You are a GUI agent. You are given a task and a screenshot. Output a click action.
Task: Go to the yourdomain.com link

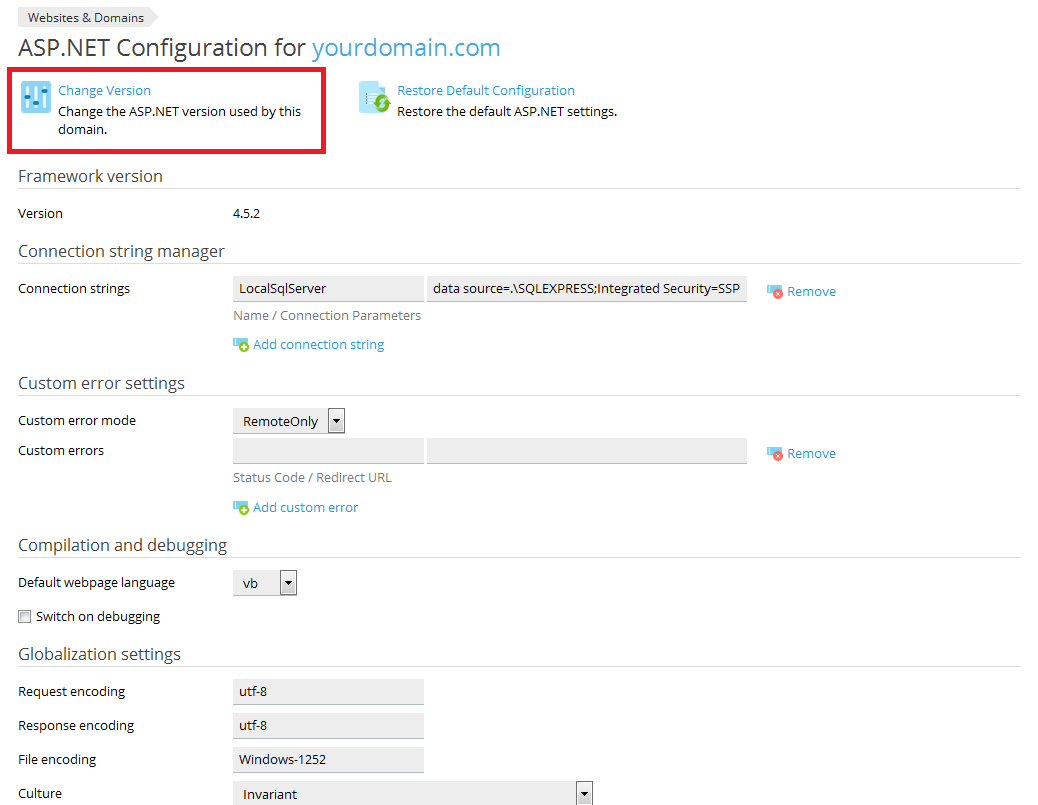click(x=406, y=48)
